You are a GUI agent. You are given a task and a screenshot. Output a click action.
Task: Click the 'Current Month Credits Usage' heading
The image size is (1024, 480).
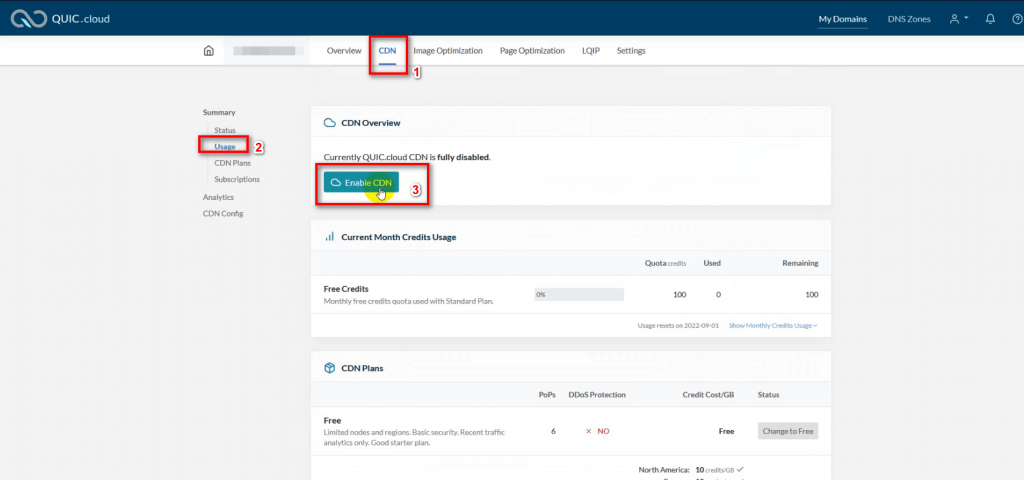coord(399,237)
